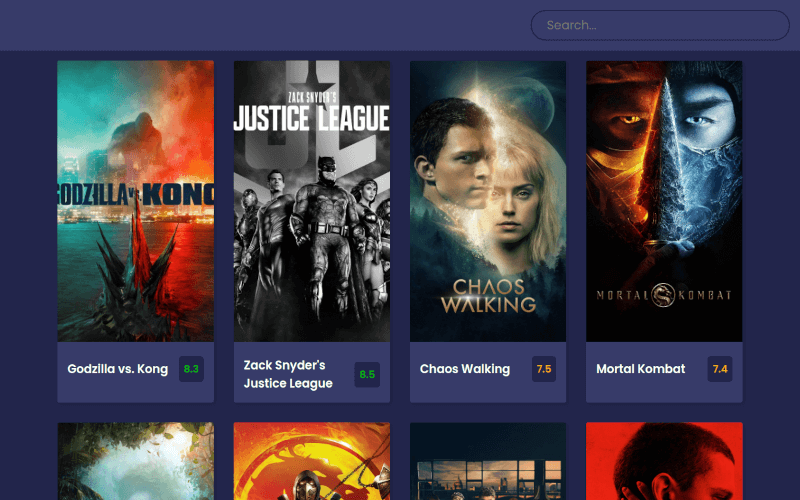Click the Zack Snyder's Justice League title
800x500 pixels.
click(x=288, y=374)
